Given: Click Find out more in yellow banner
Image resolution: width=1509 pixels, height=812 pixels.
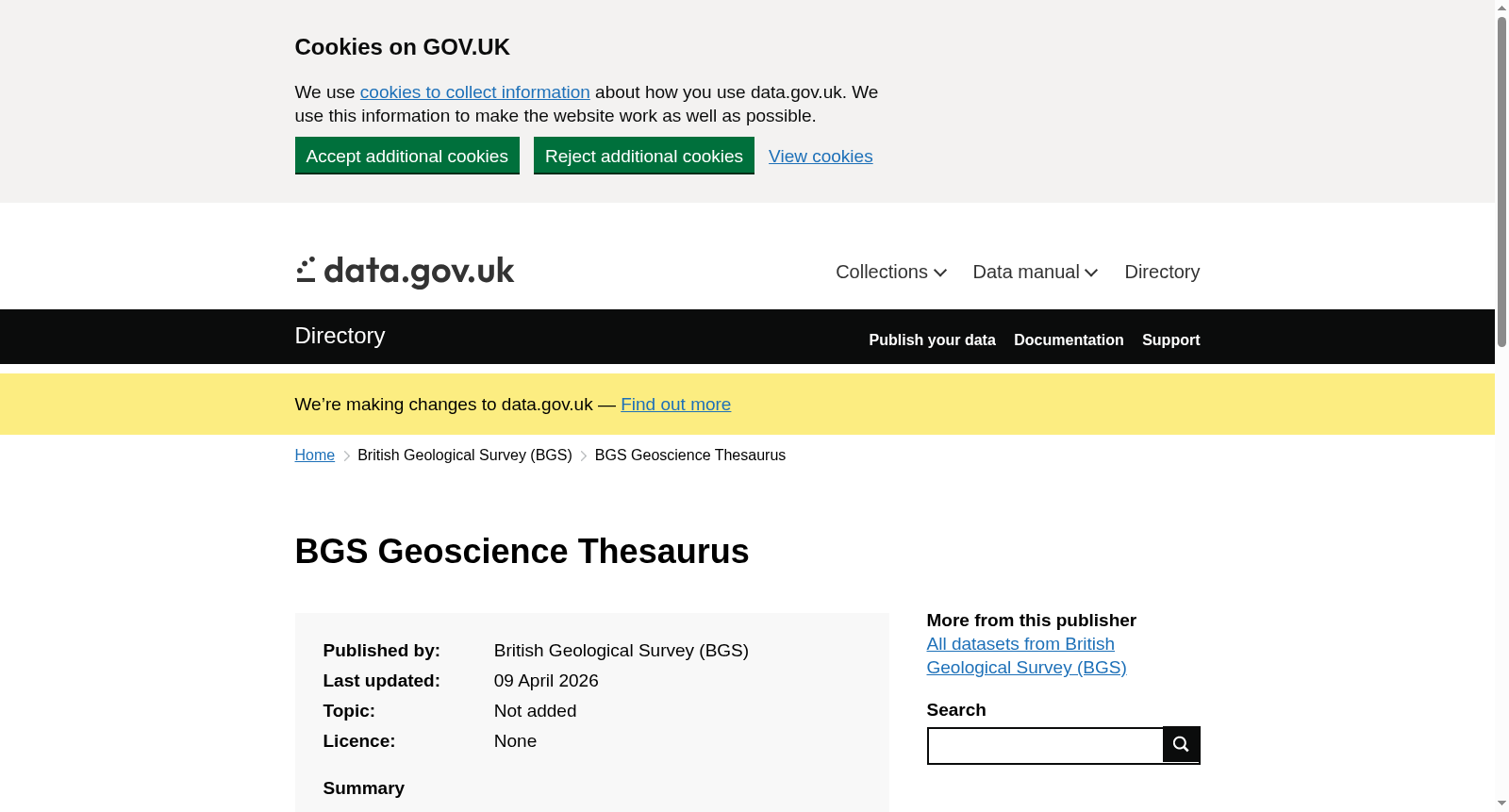Looking at the screenshot, I should coord(675,405).
